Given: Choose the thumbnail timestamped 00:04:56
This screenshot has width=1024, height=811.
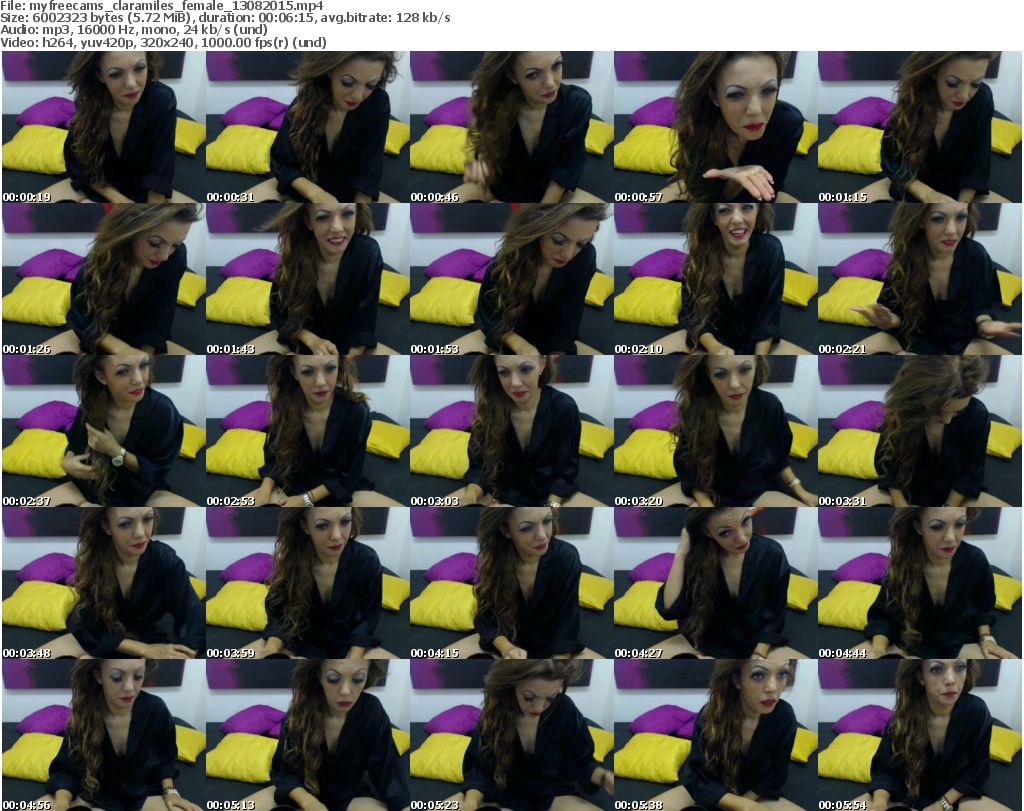Looking at the screenshot, I should pos(103,735).
